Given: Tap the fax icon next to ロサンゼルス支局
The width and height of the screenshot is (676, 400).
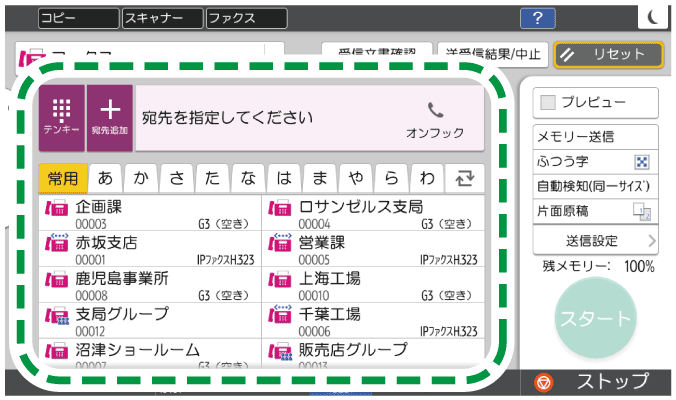Looking at the screenshot, I should tap(280, 208).
